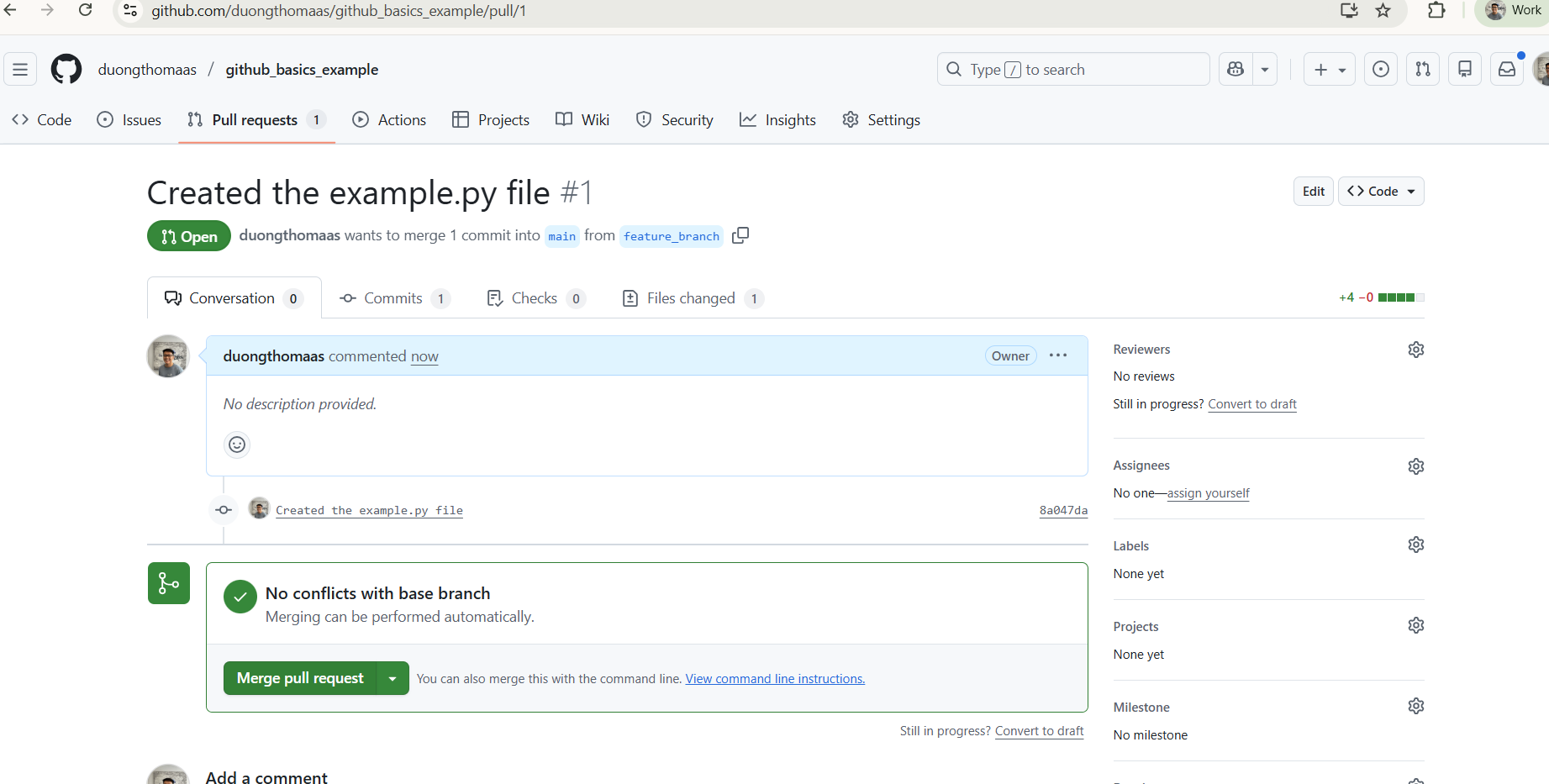Click Convert to draft under Reviewers

(1252, 404)
